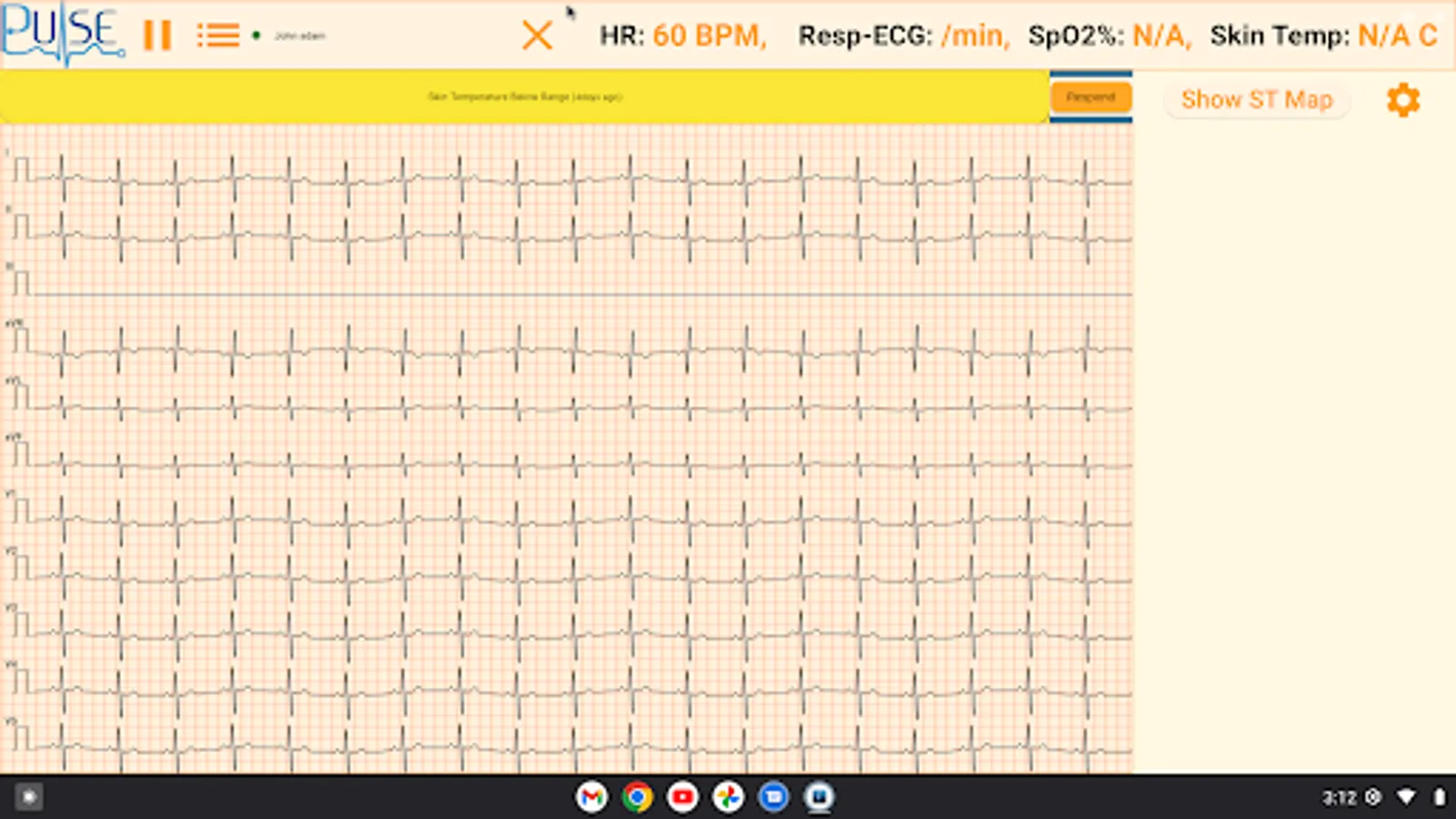Open YouTube from the shelf

(682, 796)
